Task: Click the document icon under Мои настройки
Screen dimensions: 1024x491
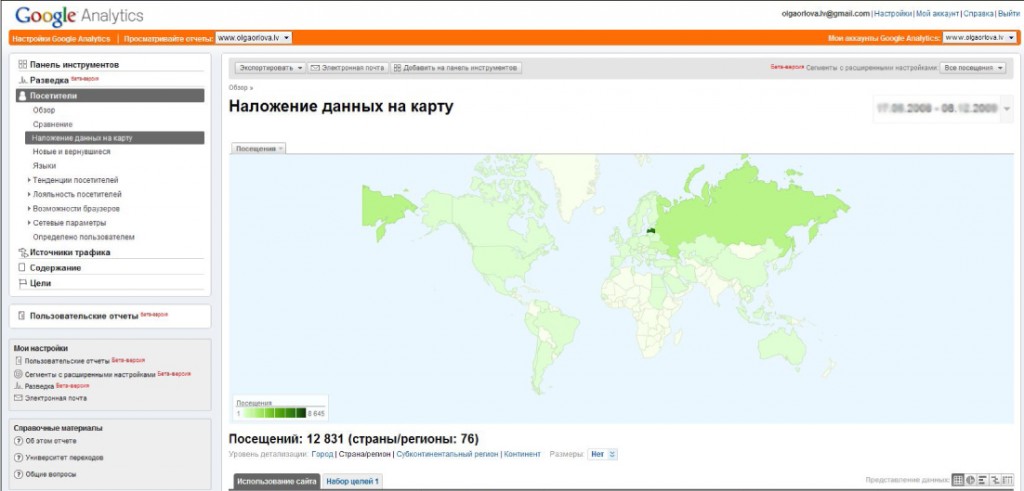Action: (x=18, y=360)
